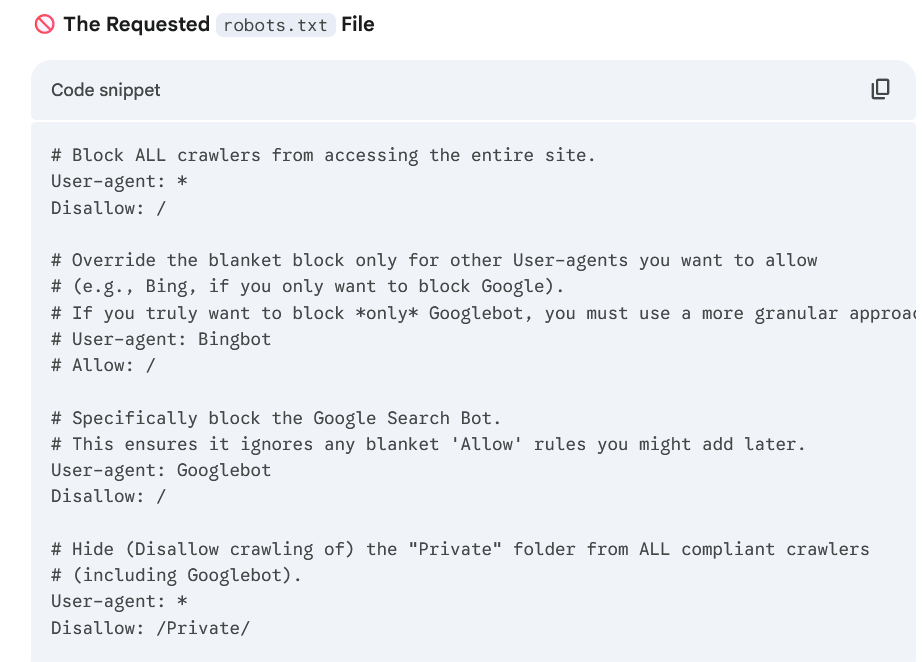Click the "Block ALL crawlers" comment line
Viewport: 922px width, 662px height.
323,155
